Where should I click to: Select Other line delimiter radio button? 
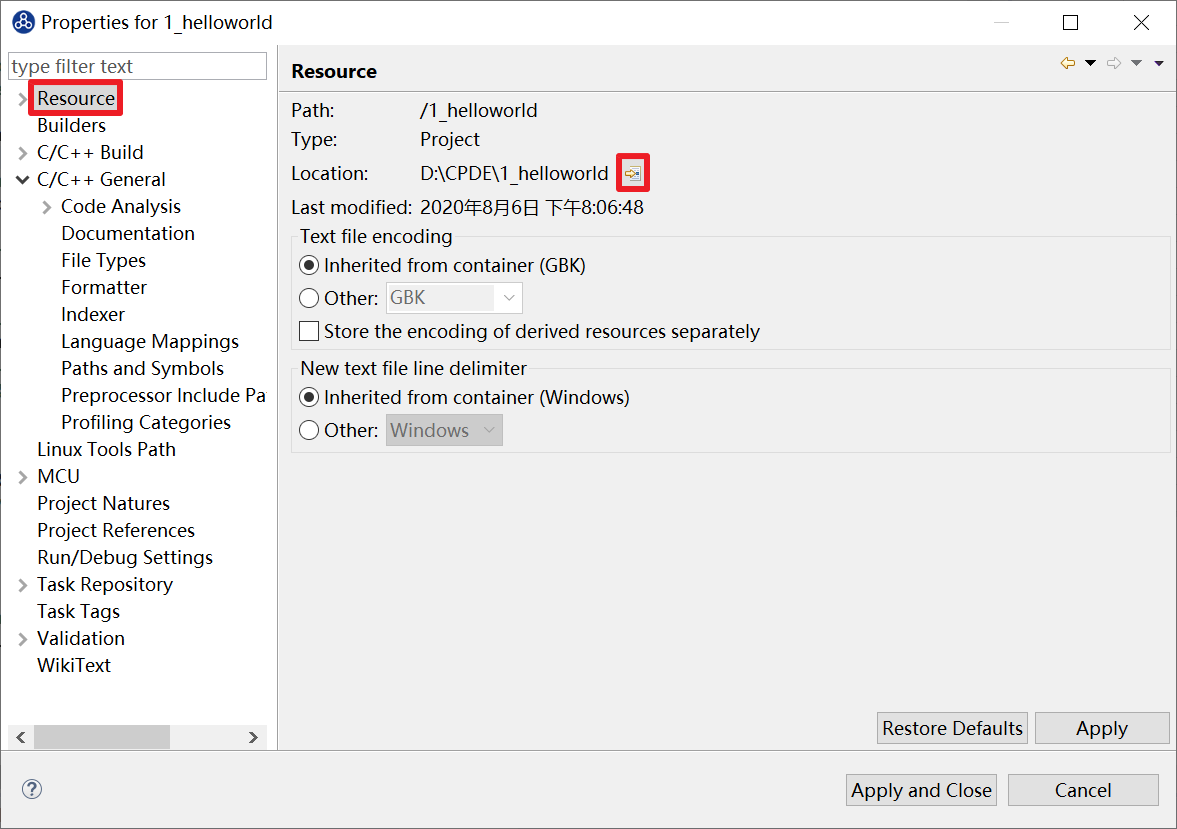[310, 430]
